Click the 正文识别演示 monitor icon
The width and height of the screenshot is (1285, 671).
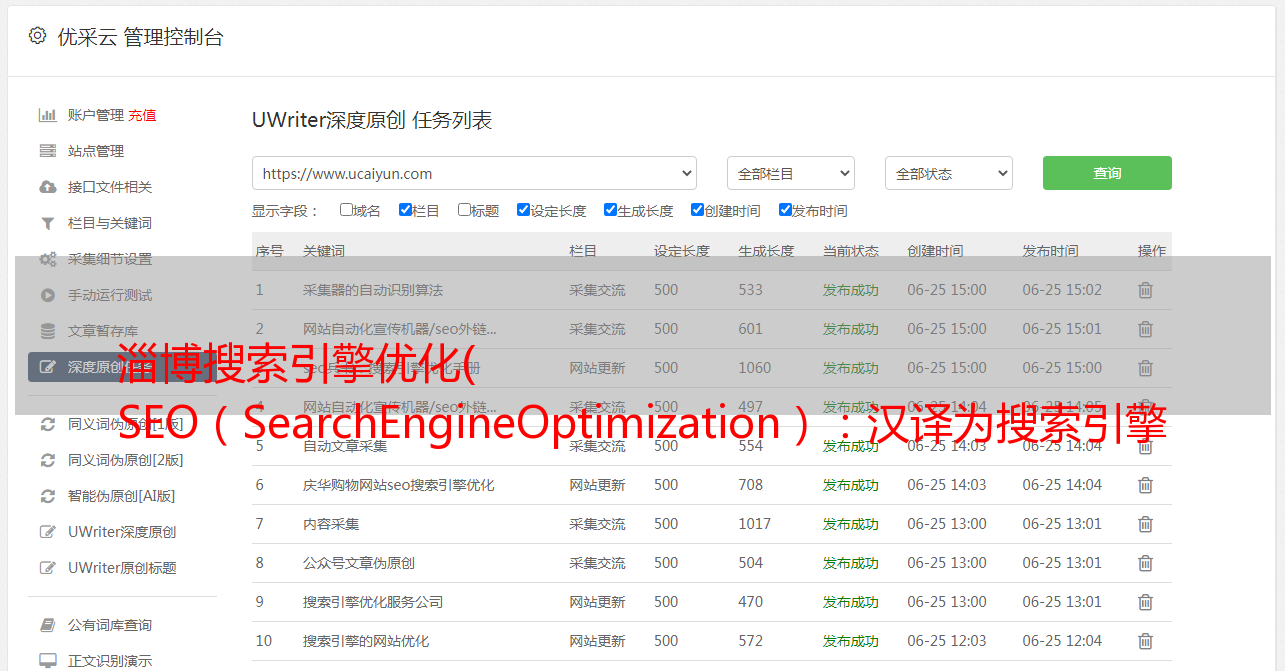[x=47, y=661]
